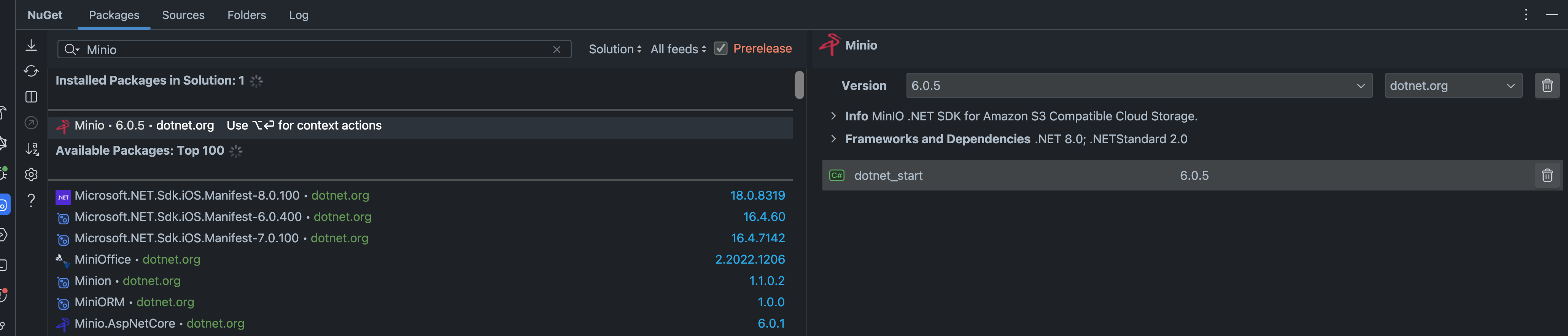1568x336 pixels.
Task: Open the NuGet panel options menu
Action: point(1525,14)
